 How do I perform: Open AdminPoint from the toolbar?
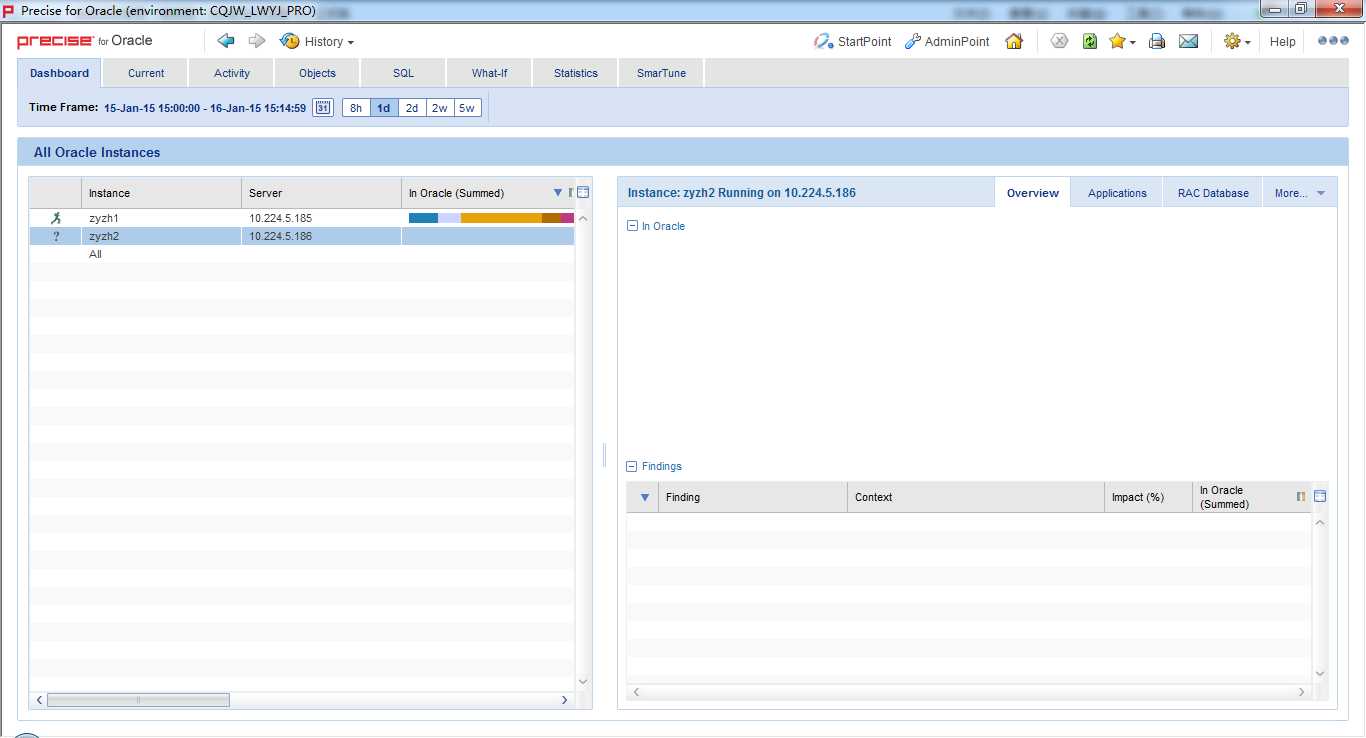(947, 41)
